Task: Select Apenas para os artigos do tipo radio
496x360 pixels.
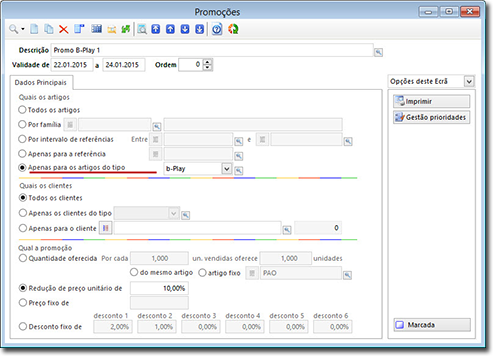Action: [22, 168]
